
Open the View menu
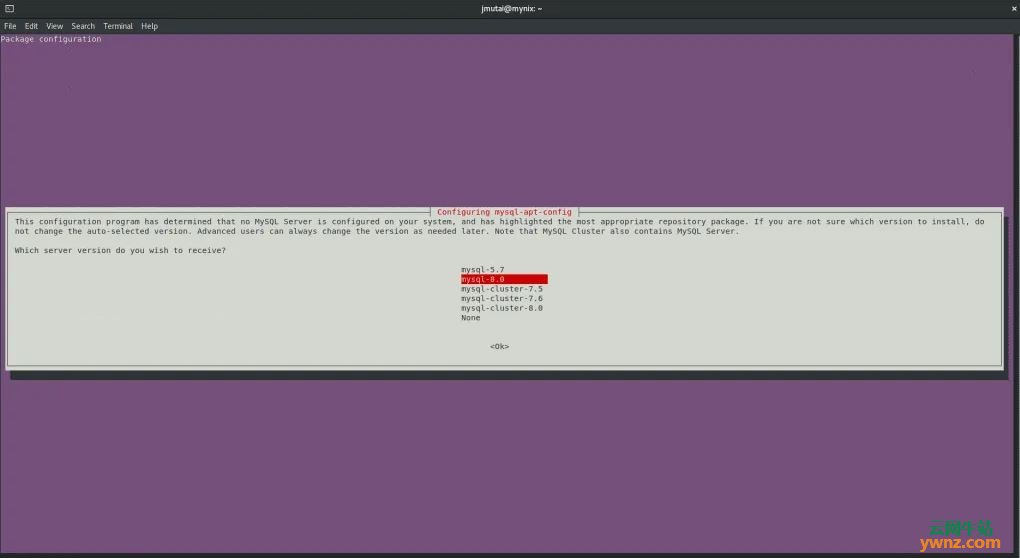tap(54, 26)
